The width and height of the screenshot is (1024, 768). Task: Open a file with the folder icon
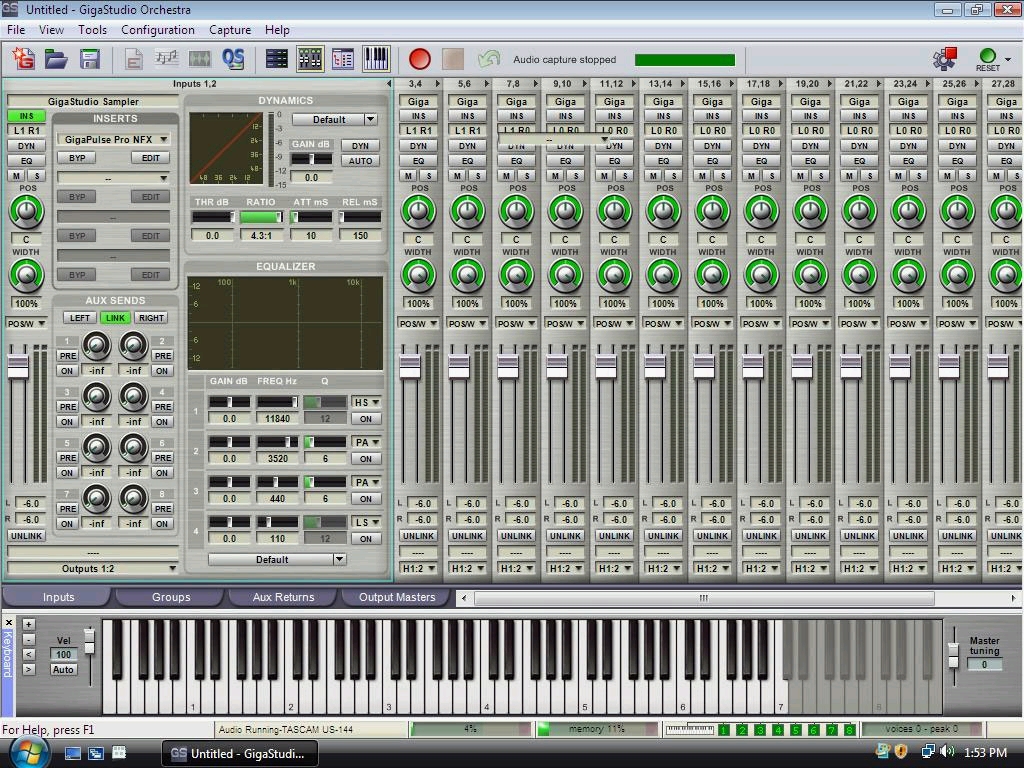click(x=56, y=59)
